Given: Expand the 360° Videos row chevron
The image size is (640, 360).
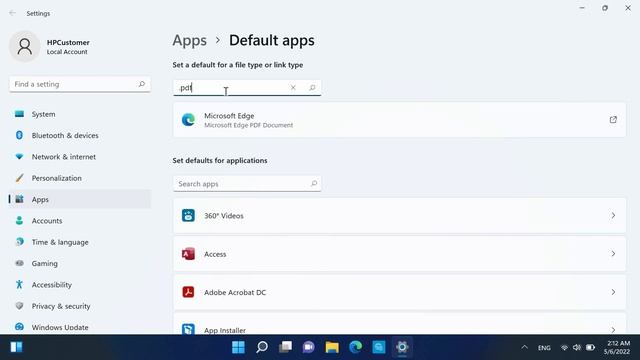Looking at the screenshot, I should point(613,216).
